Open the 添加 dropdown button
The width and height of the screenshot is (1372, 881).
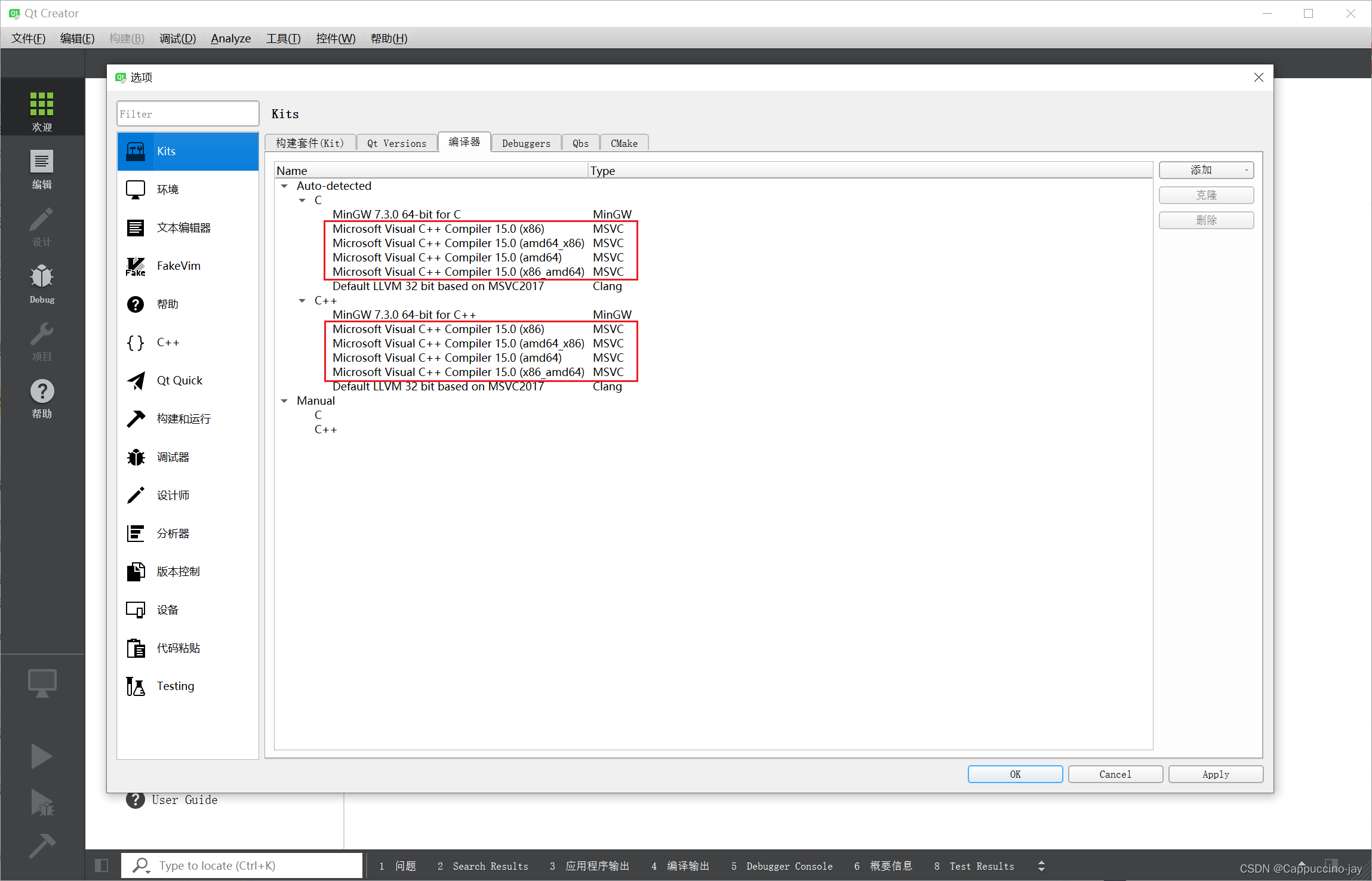(x=1206, y=171)
